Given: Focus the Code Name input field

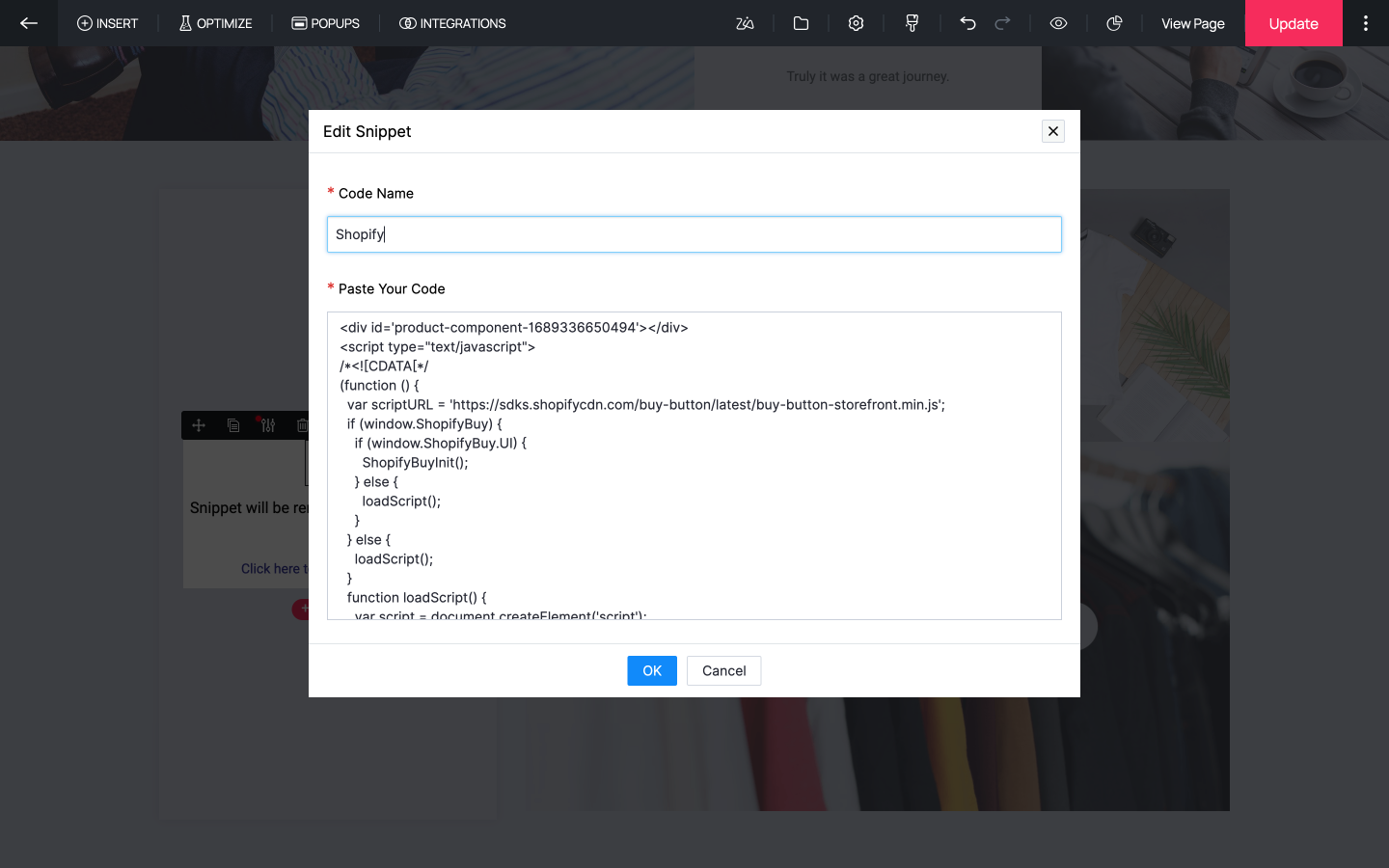Looking at the screenshot, I should pyautogui.click(x=694, y=234).
